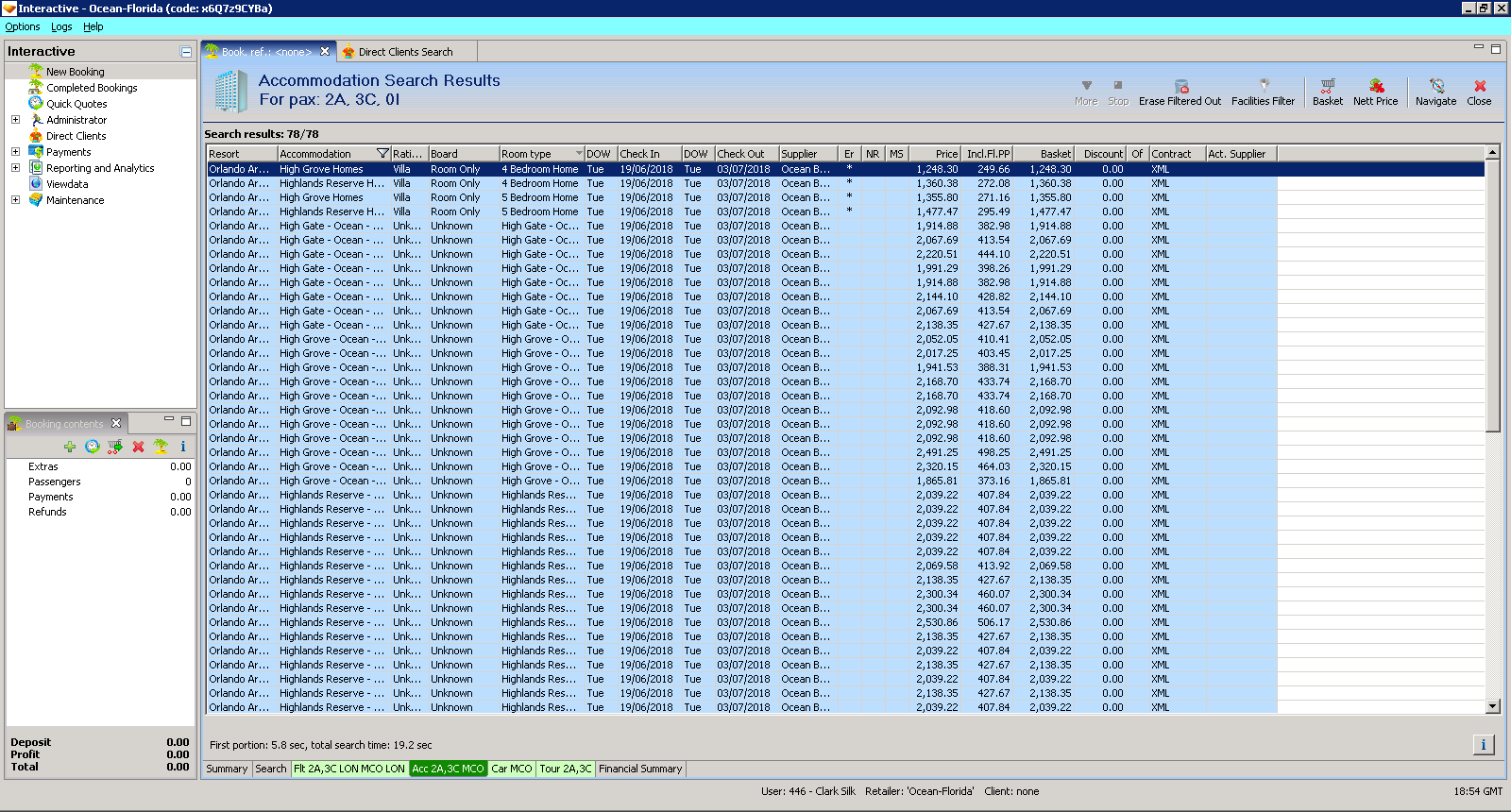The width and height of the screenshot is (1511, 812).
Task: Expand the Reporting and Analytics node
Action: (15, 168)
